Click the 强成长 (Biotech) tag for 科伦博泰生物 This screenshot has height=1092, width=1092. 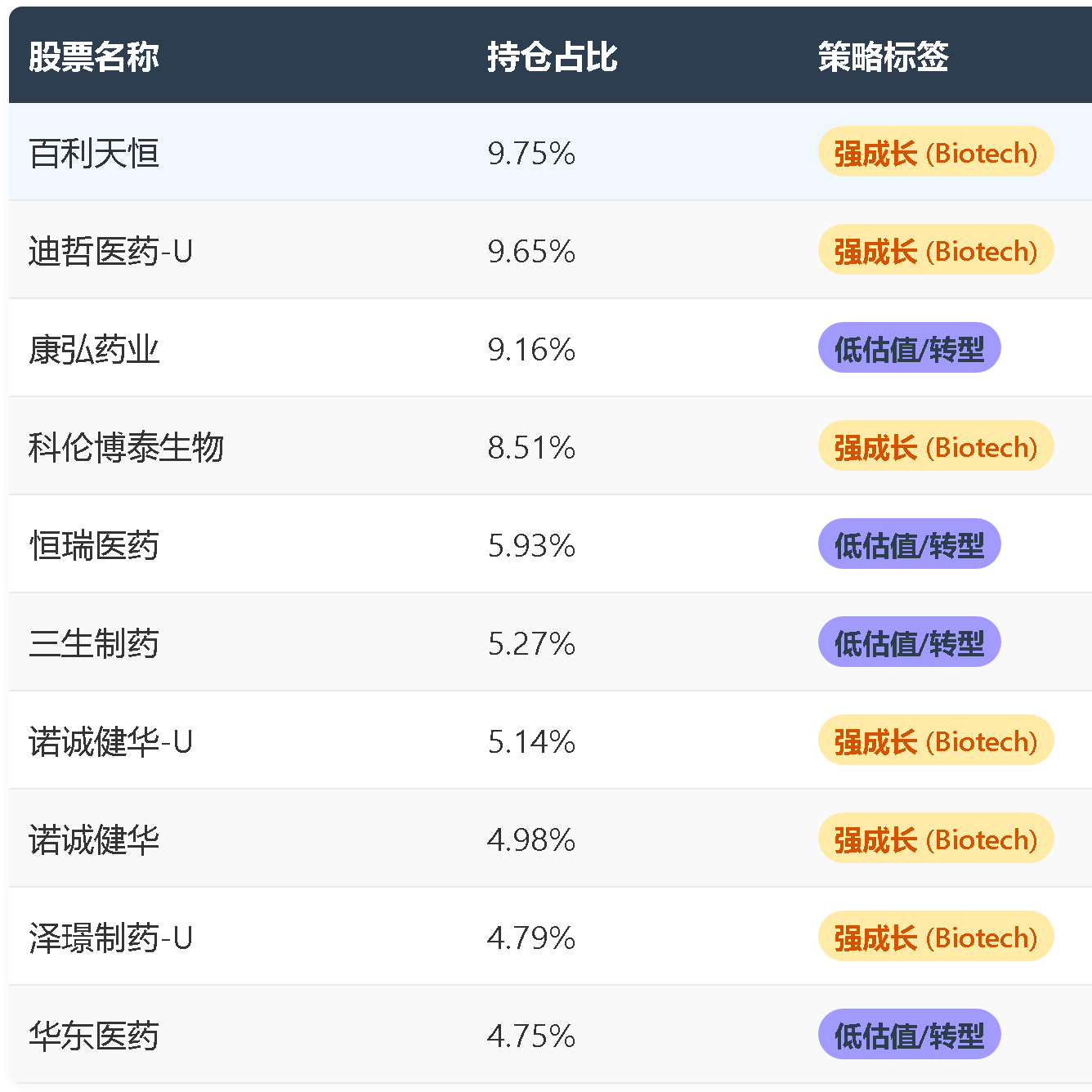[x=935, y=446]
